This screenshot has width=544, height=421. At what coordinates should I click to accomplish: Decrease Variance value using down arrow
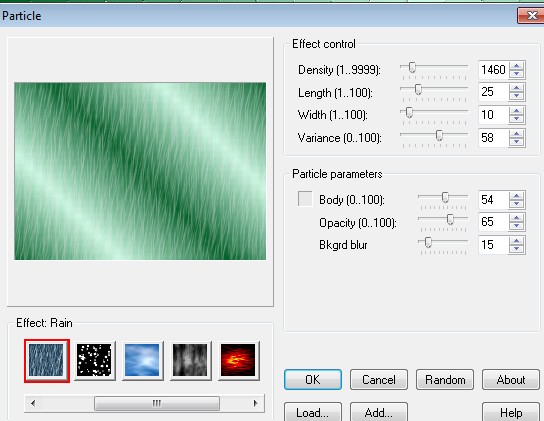pyautogui.click(x=517, y=141)
